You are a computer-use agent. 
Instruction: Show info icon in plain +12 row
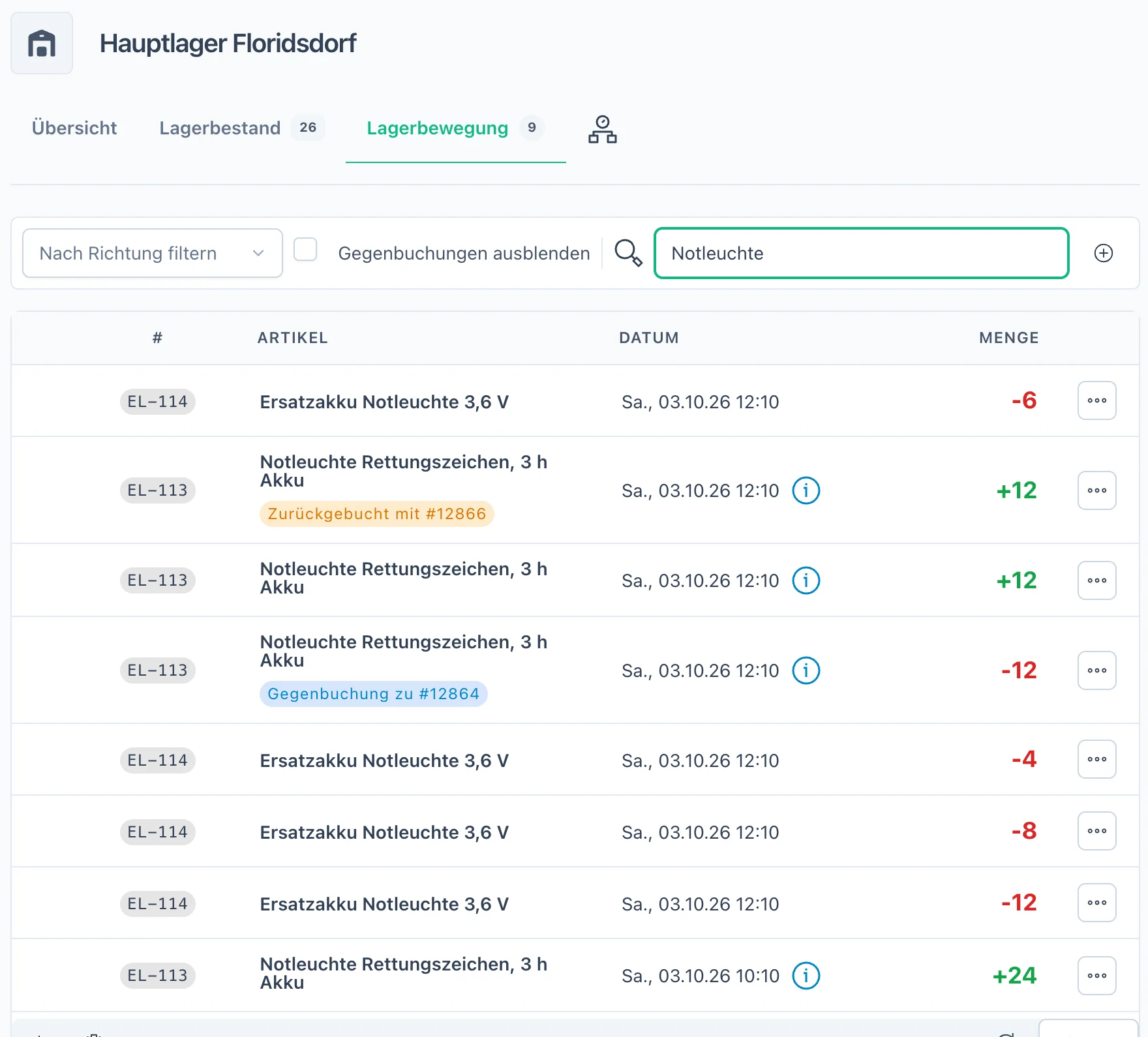coord(806,580)
